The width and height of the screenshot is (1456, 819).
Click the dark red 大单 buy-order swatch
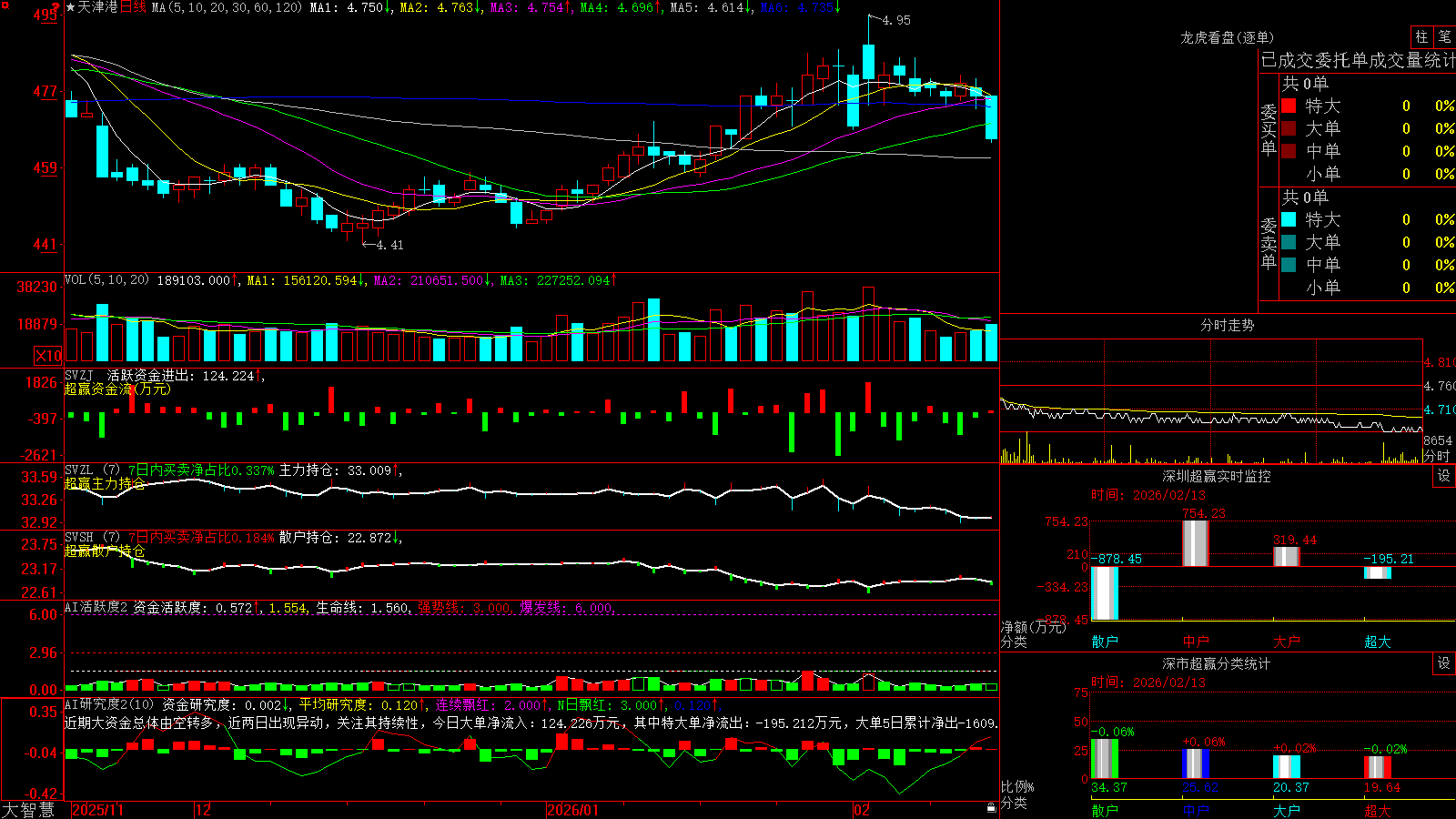click(1289, 128)
